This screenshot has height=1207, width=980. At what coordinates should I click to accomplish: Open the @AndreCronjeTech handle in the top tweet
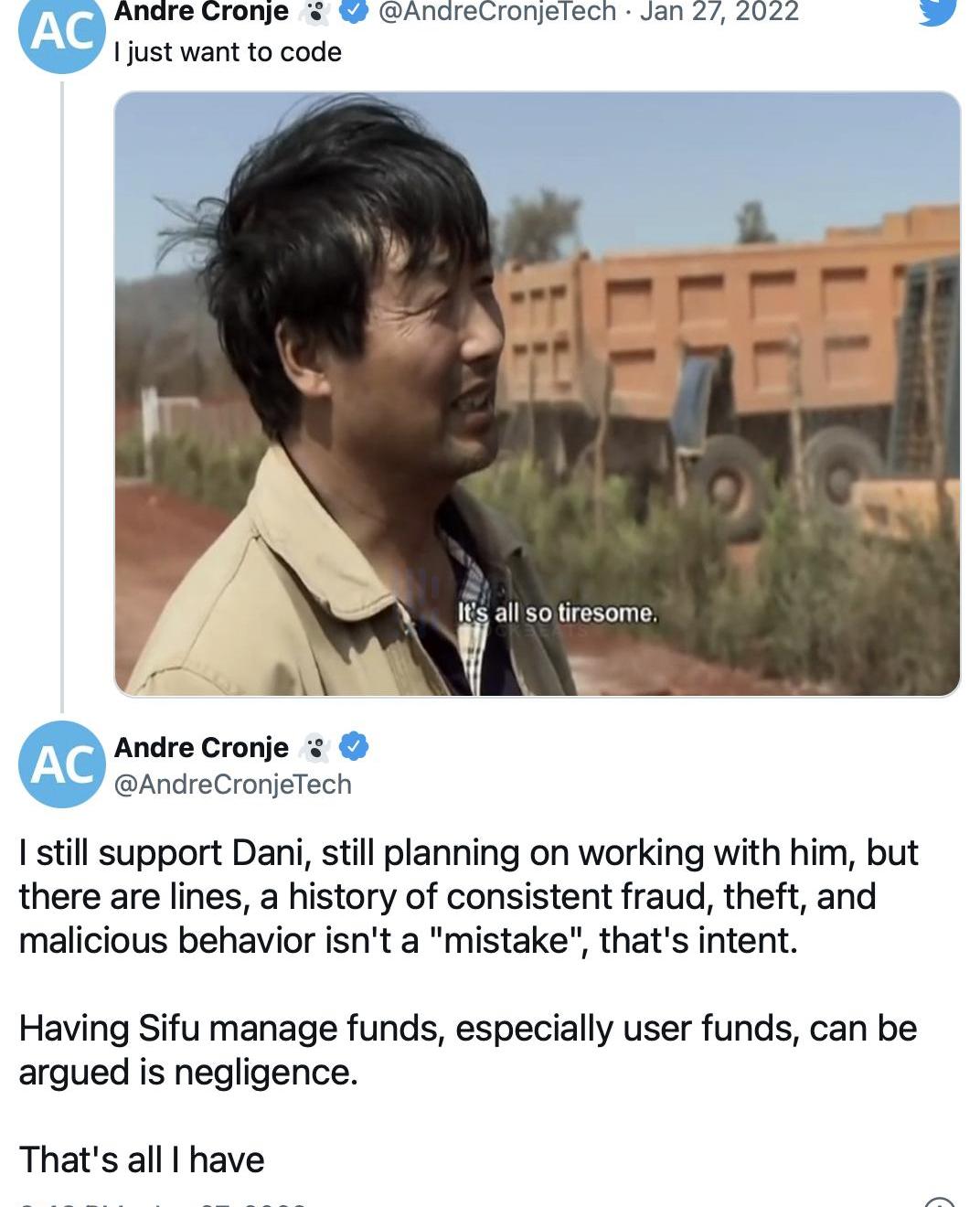click(497, 11)
